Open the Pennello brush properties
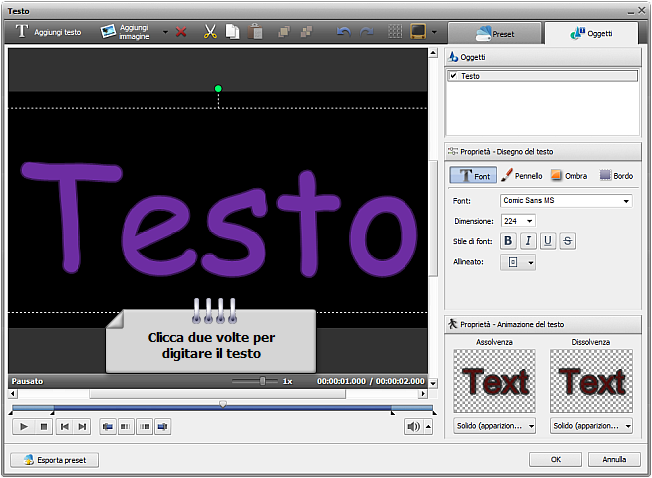652x478 pixels. click(x=521, y=176)
